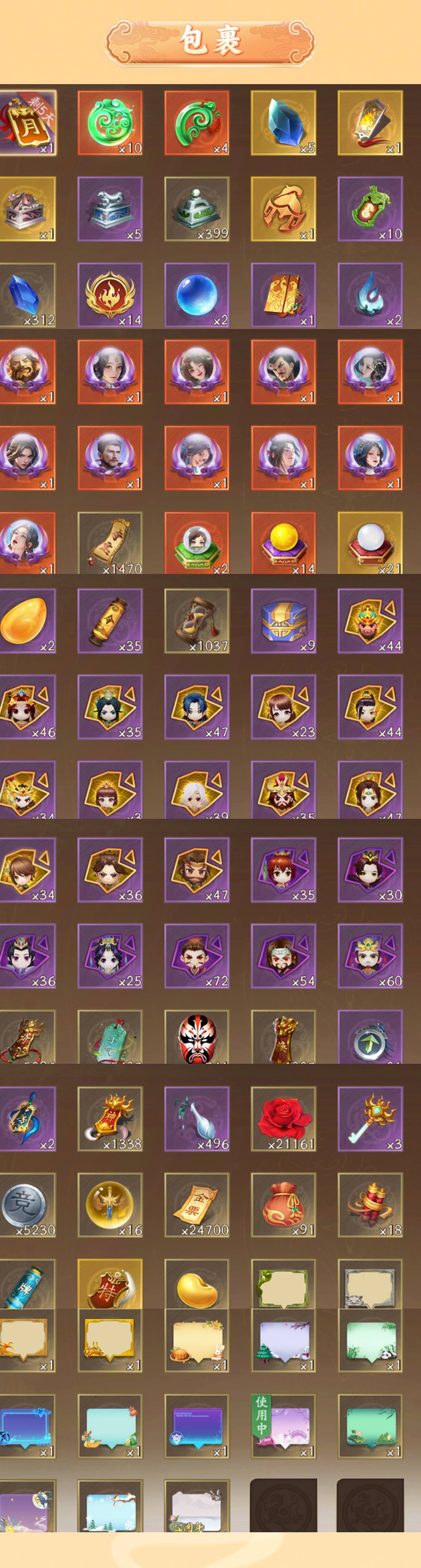The height and width of the screenshot is (1568, 421).
Task: Select the blue crystal item x312
Action: click(x=27, y=295)
